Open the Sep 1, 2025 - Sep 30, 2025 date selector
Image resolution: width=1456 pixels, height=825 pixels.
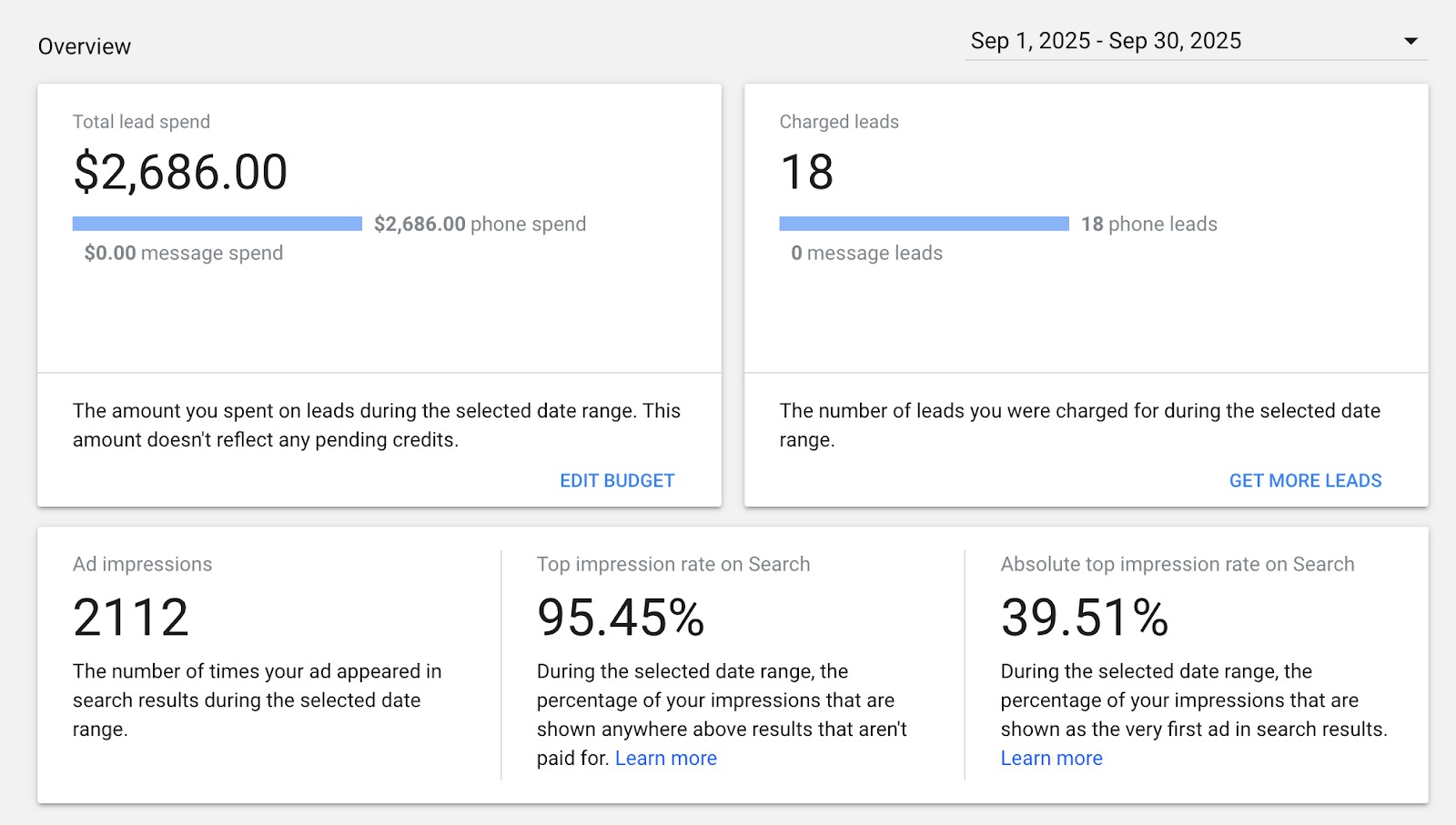[1106, 41]
